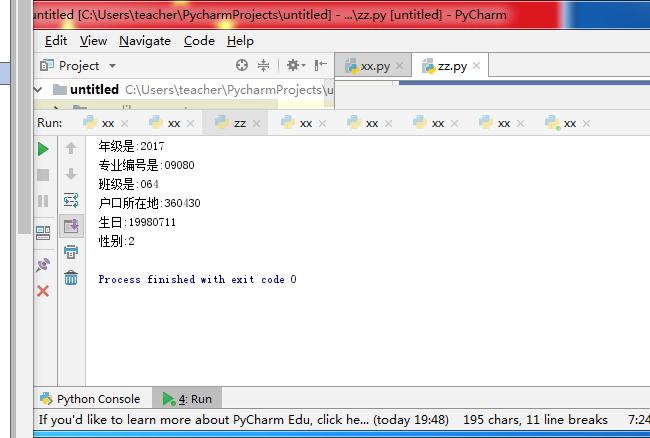The height and width of the screenshot is (438, 650).
Task: Pin the current Run tab with pin icon
Action: click(x=43, y=265)
